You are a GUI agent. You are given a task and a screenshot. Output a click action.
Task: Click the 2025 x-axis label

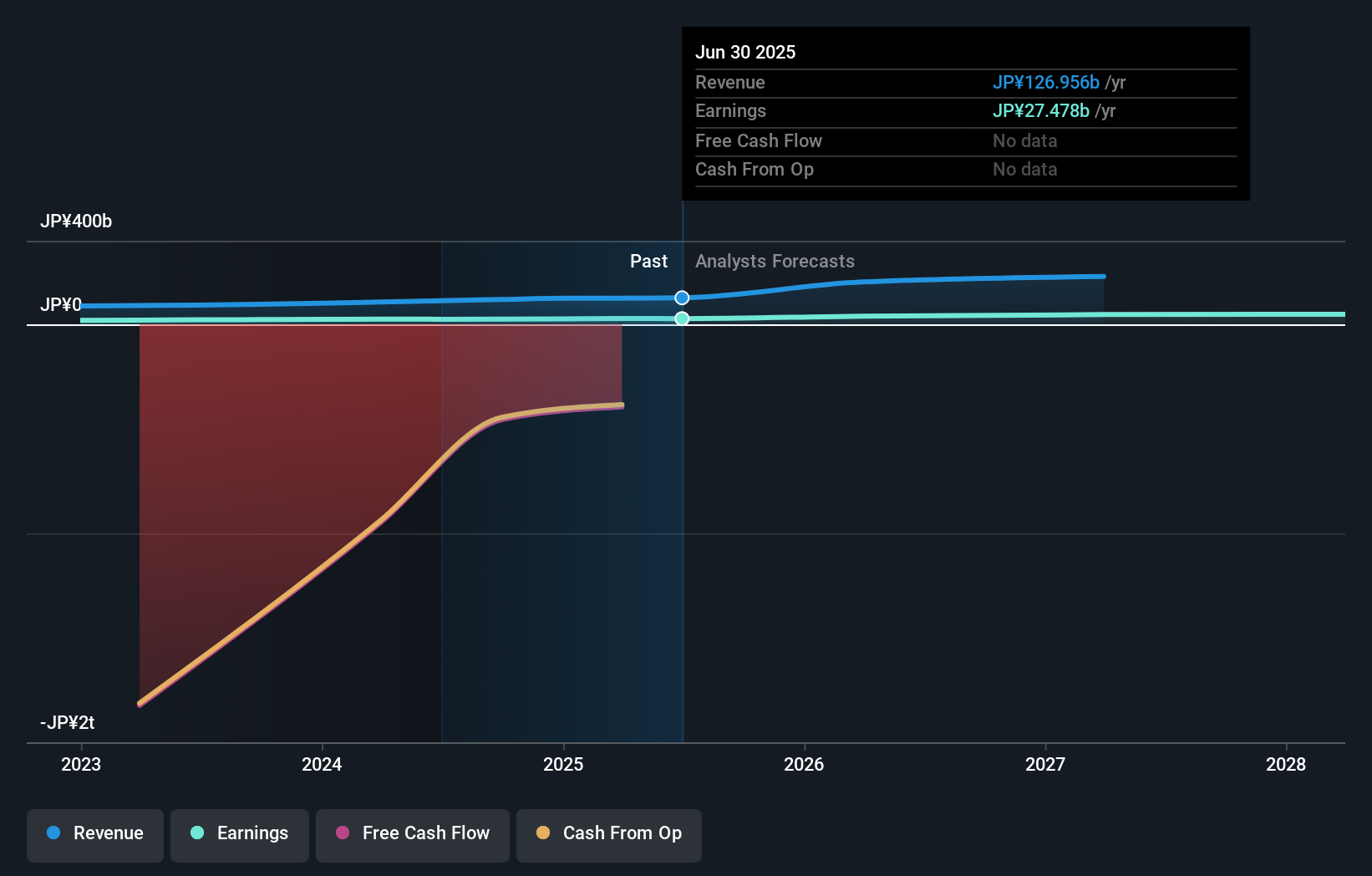(x=563, y=764)
